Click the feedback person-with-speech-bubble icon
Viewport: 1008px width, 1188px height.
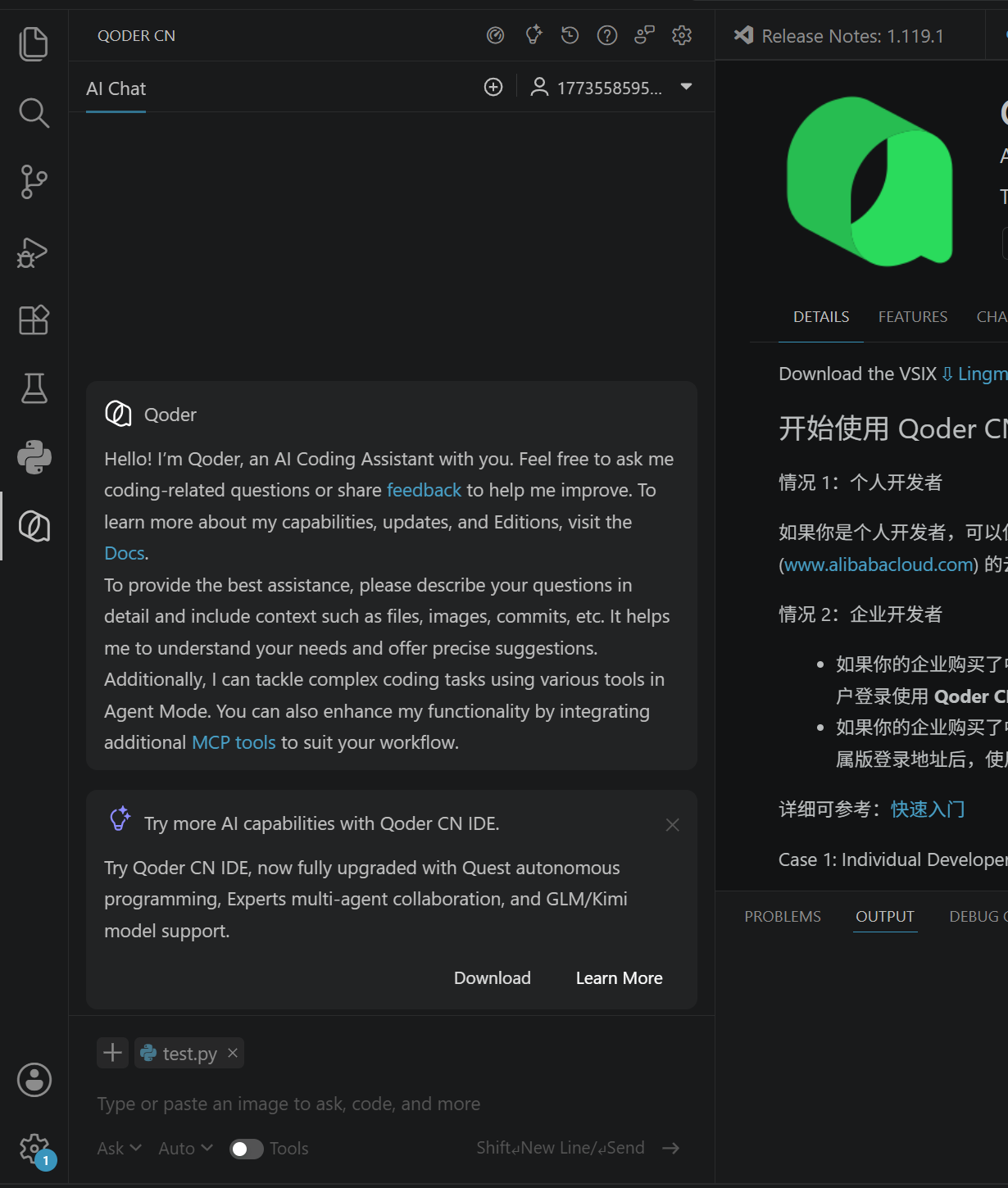click(644, 35)
